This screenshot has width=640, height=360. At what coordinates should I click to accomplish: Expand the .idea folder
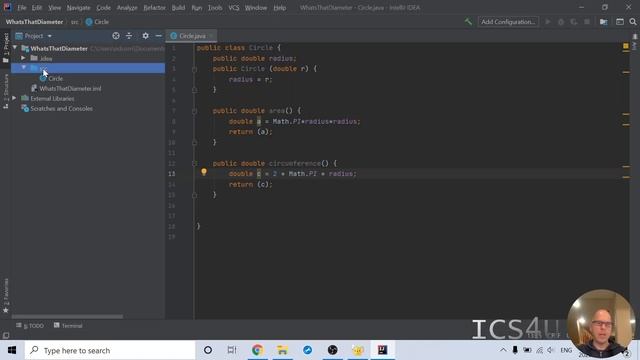(x=23, y=58)
